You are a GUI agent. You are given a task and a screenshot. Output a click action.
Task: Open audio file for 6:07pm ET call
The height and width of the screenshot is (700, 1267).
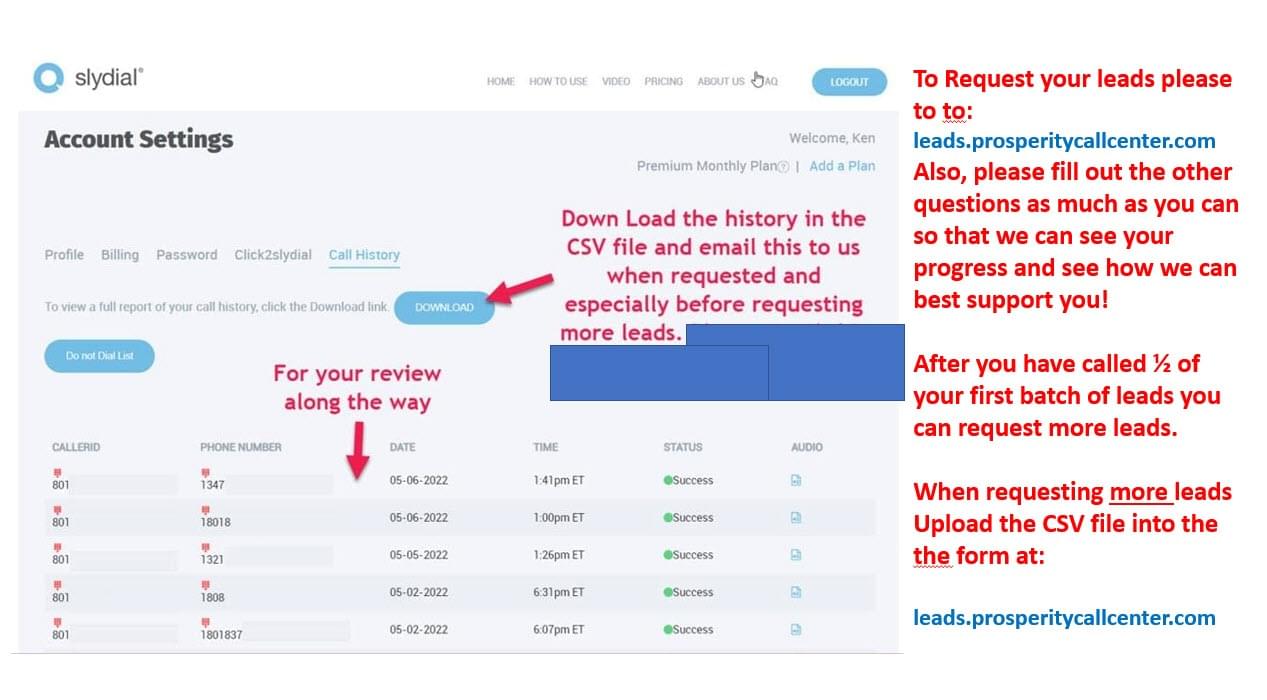796,630
